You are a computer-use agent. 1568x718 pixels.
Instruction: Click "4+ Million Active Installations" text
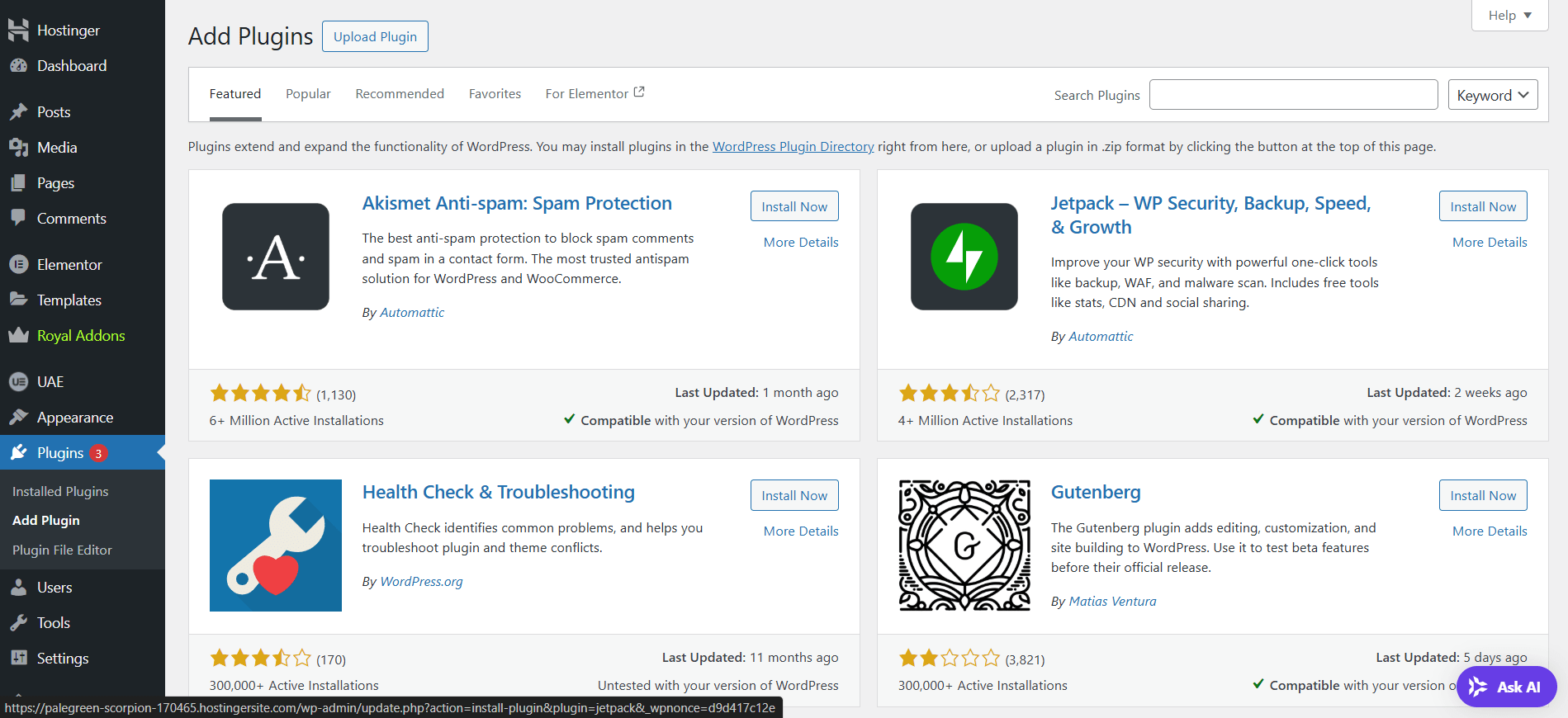coord(985,421)
